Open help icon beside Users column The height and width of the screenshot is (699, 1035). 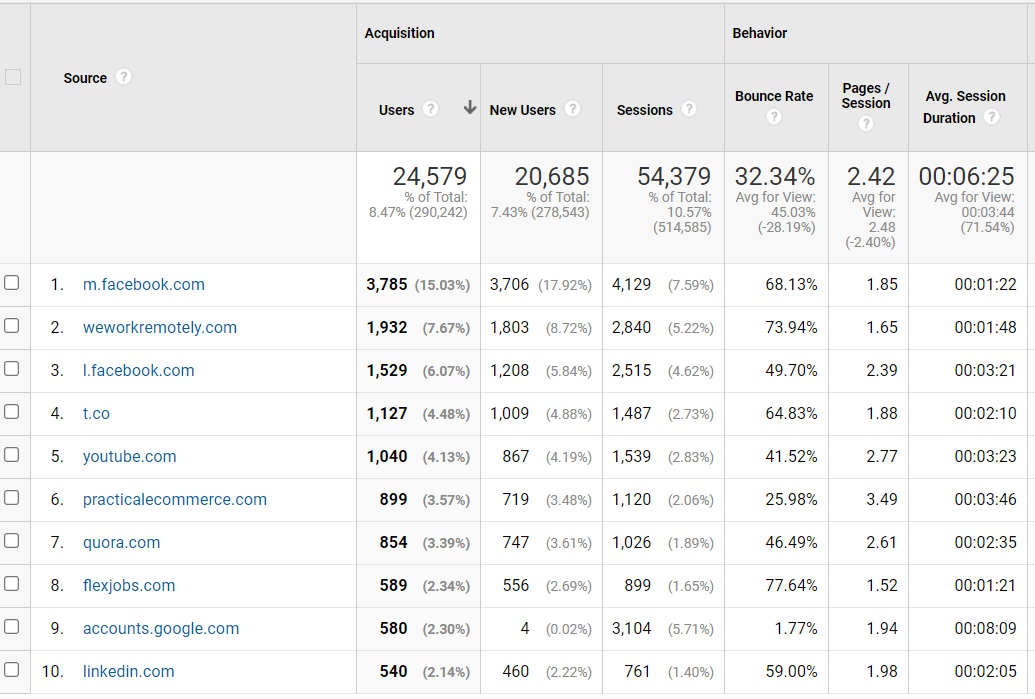(430, 109)
